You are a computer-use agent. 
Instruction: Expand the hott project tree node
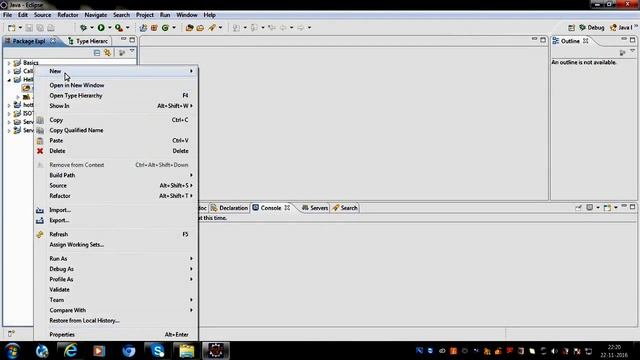[x=9, y=105]
